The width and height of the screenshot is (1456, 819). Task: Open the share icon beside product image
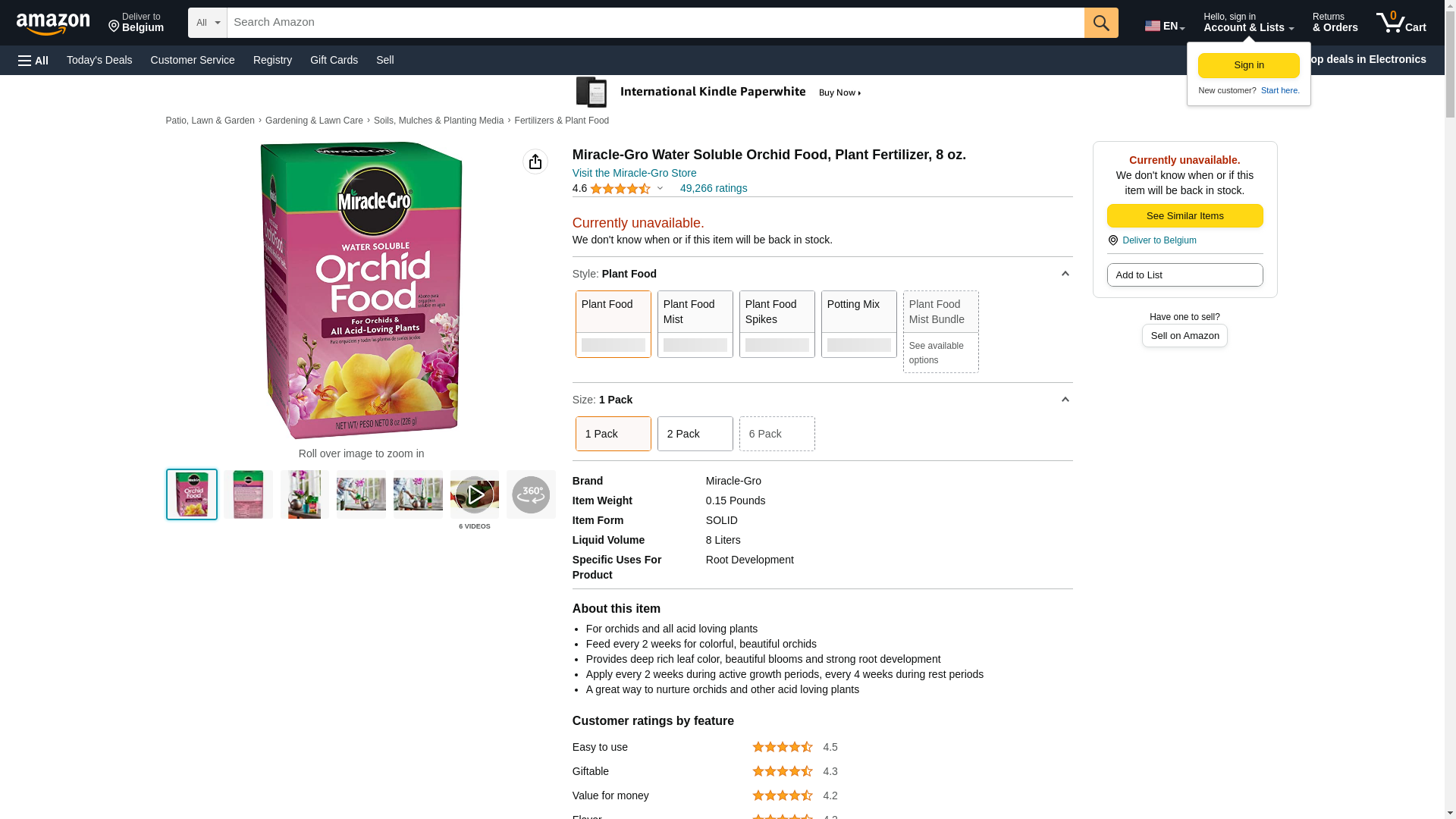tap(535, 162)
